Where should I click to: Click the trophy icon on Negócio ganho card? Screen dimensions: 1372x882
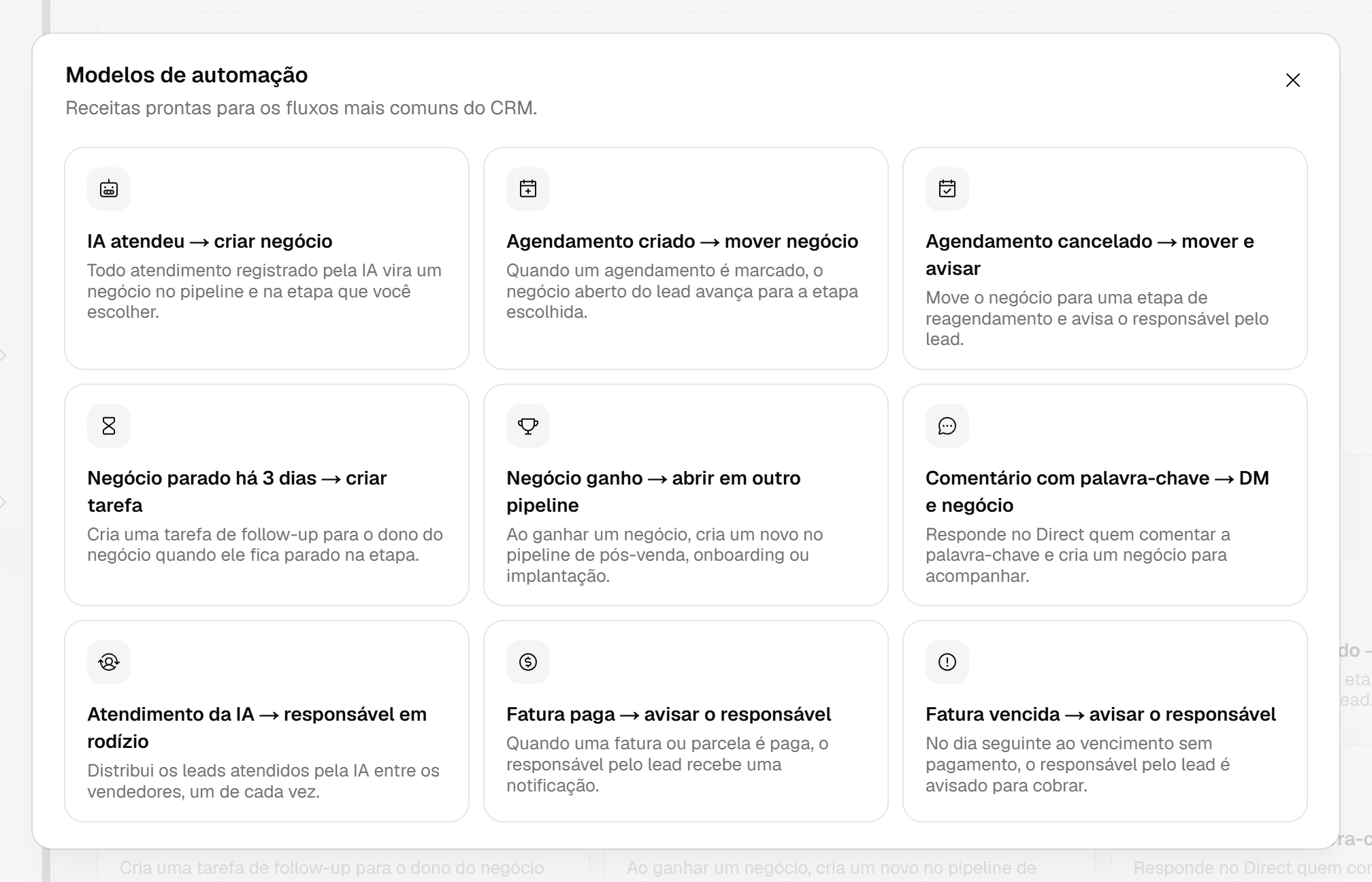point(528,426)
